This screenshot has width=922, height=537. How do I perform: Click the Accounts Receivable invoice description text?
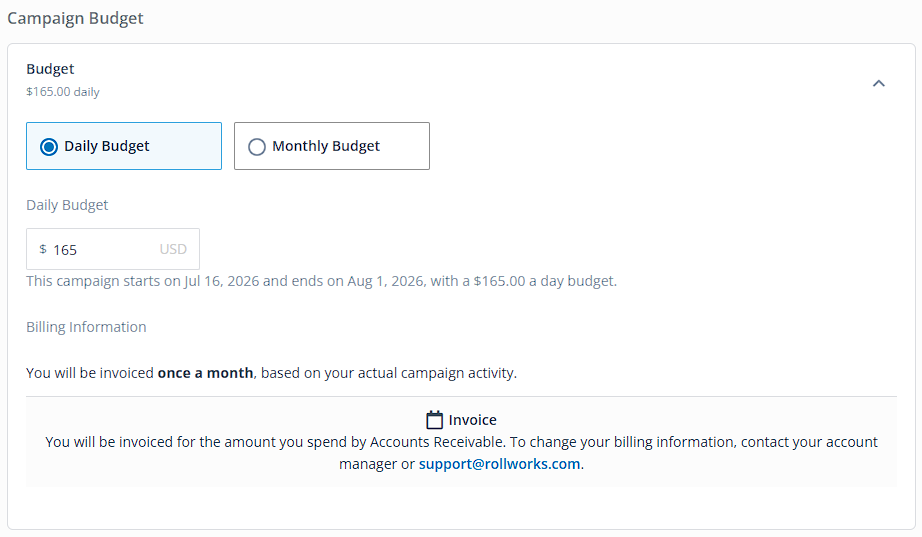[x=462, y=453]
